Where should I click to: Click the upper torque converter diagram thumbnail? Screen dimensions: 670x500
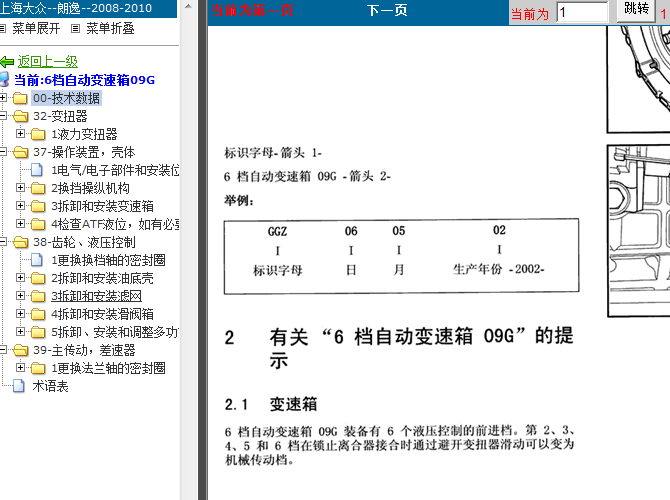(638, 79)
